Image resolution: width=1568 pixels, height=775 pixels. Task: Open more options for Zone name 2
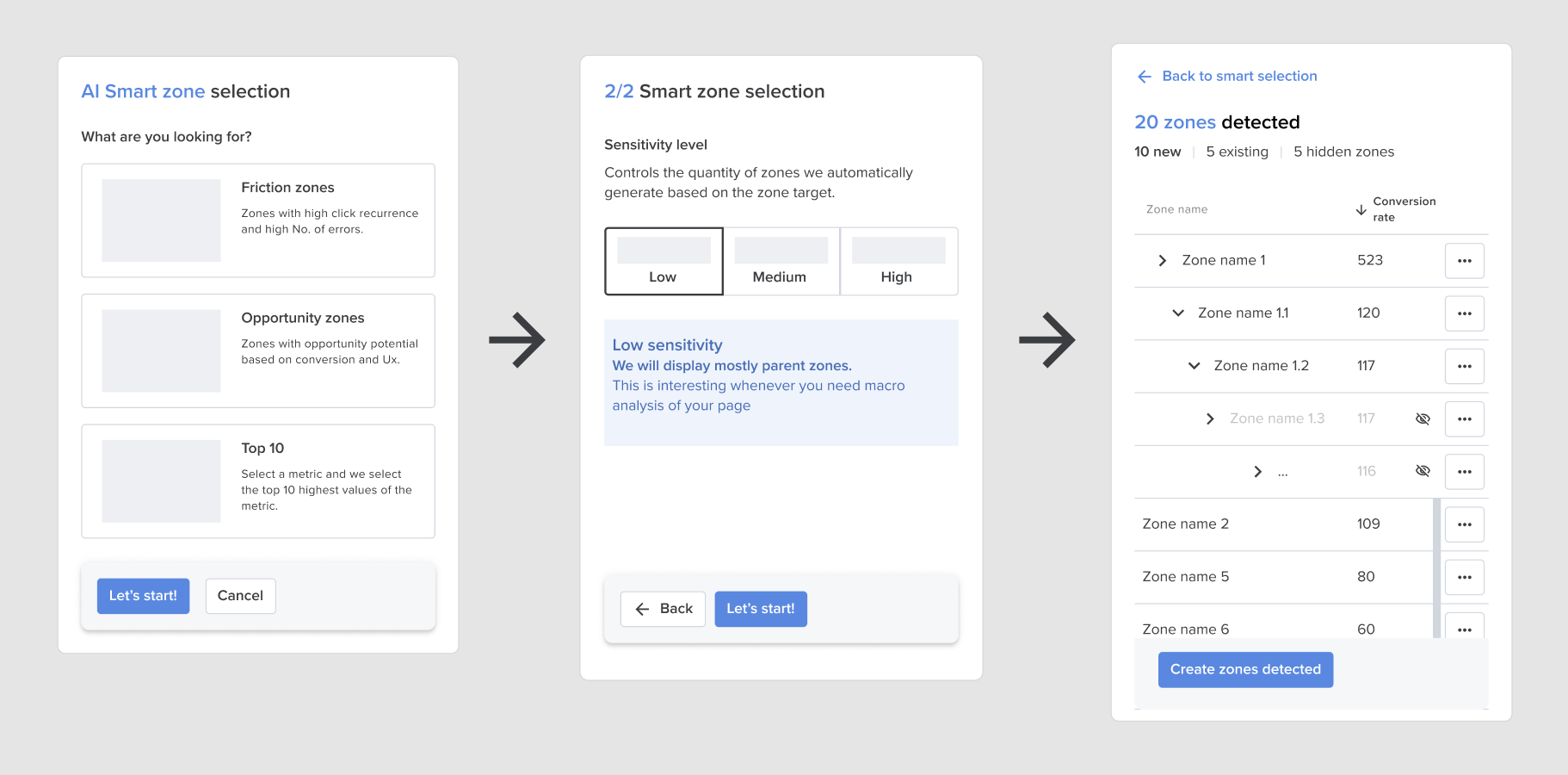[x=1464, y=524]
